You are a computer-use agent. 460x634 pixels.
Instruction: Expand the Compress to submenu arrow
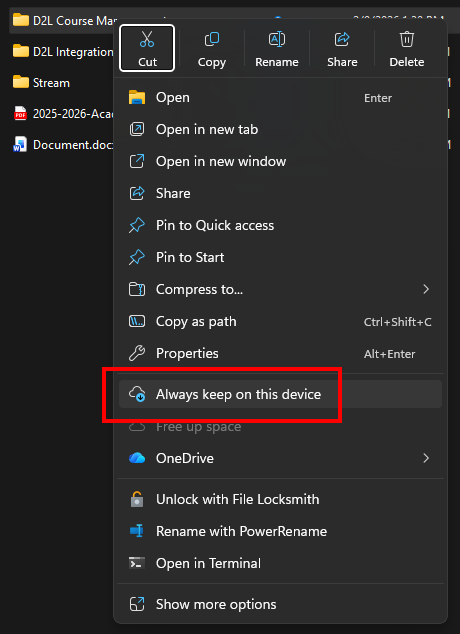[426, 290]
